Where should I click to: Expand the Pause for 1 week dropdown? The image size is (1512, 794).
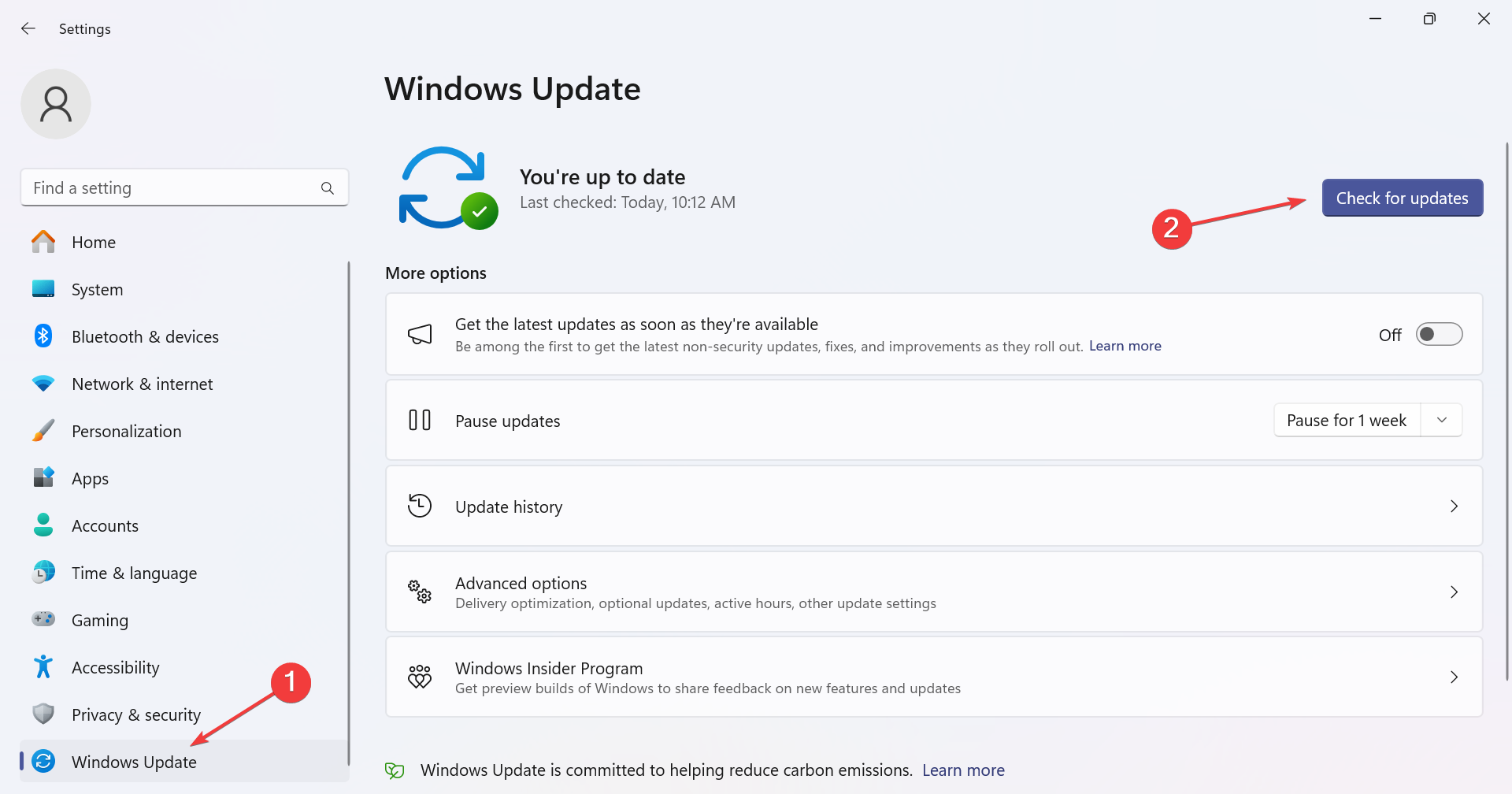coord(1442,420)
